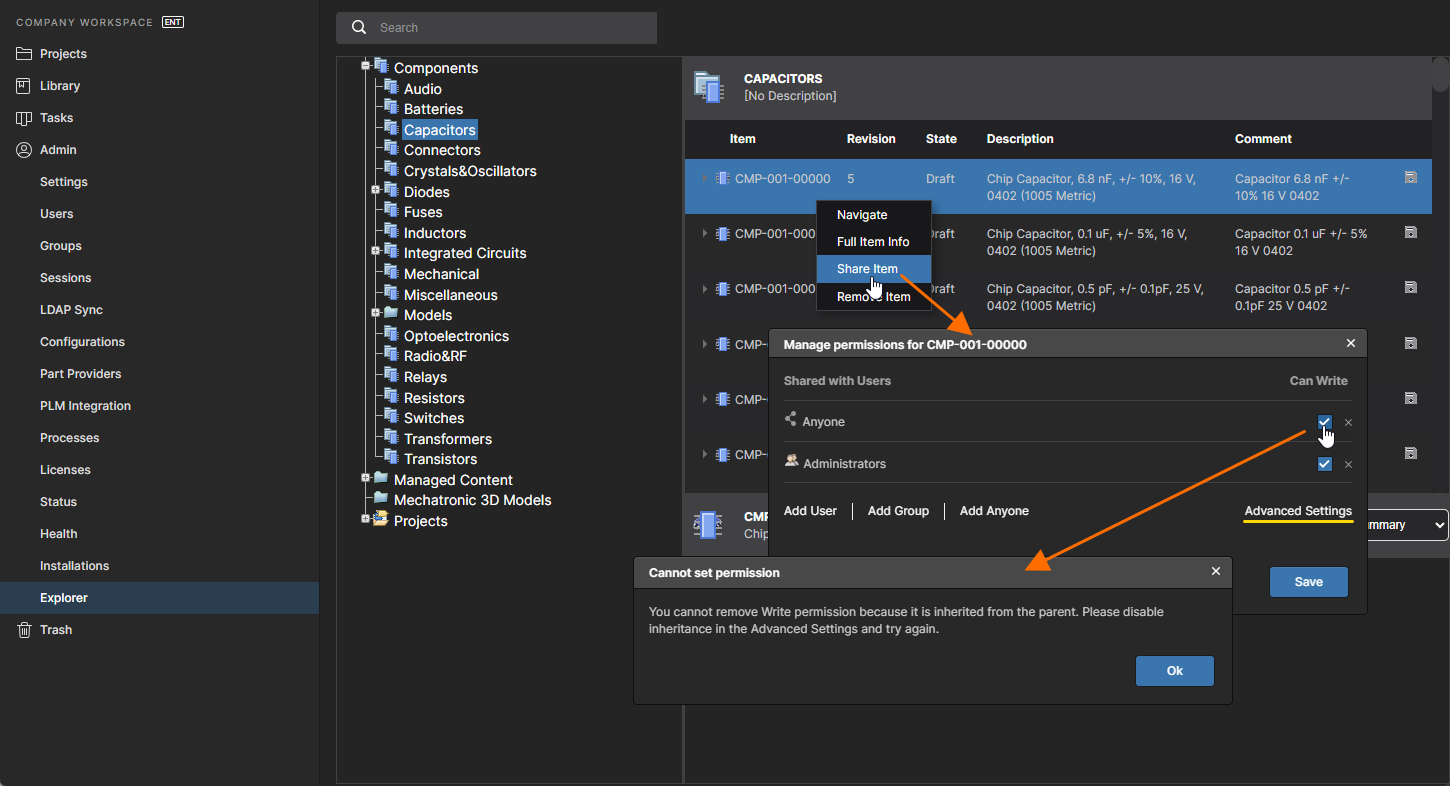1450x786 pixels.
Task: Open Advanced Settings link
Action: 1297,511
